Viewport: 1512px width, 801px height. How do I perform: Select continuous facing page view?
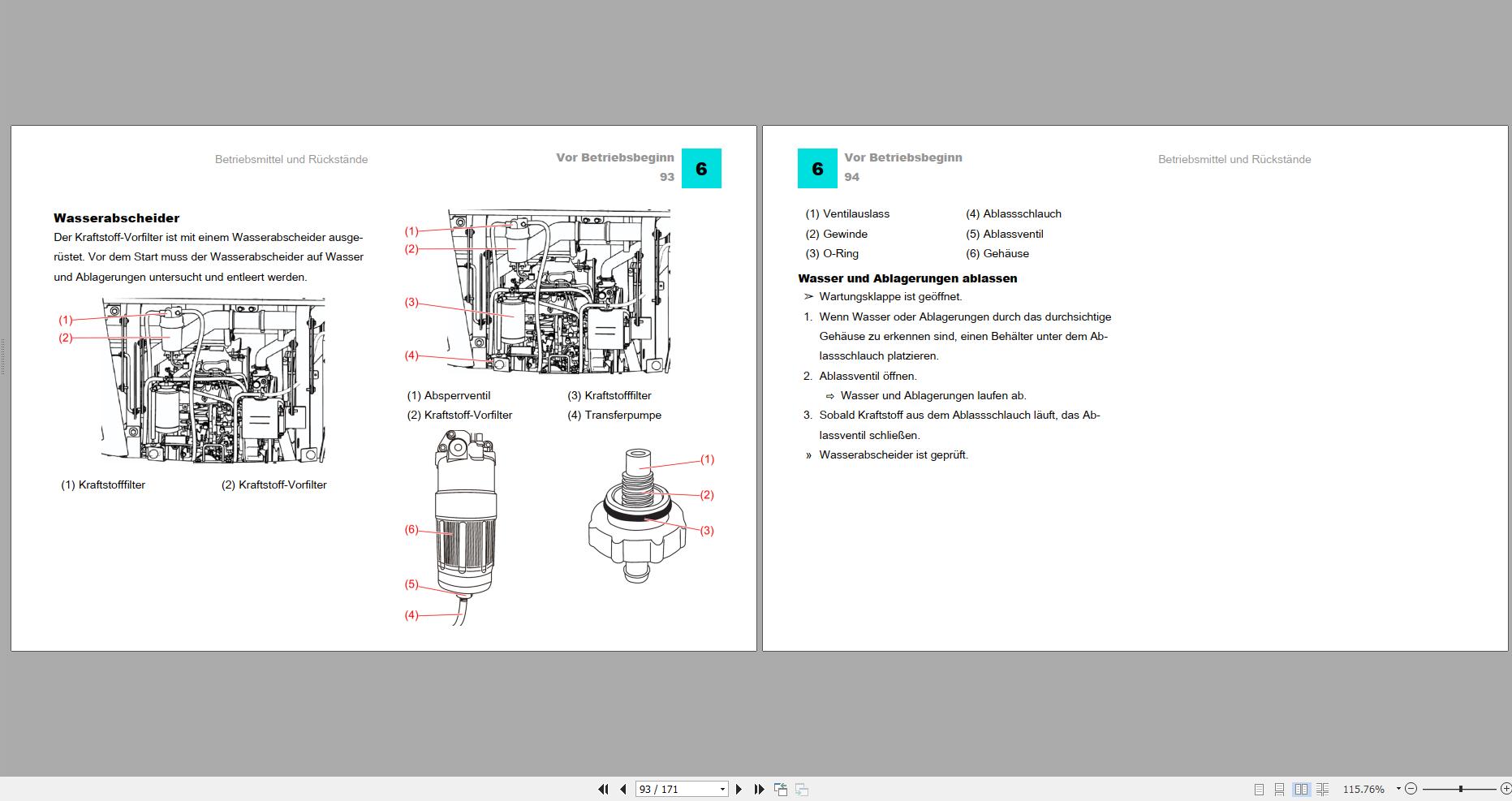click(1322, 789)
